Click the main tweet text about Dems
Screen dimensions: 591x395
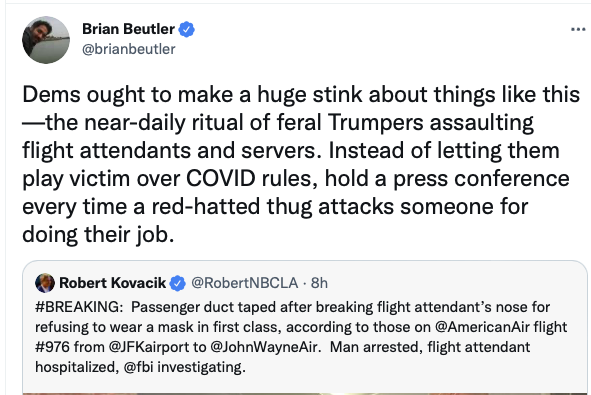[x=301, y=164]
